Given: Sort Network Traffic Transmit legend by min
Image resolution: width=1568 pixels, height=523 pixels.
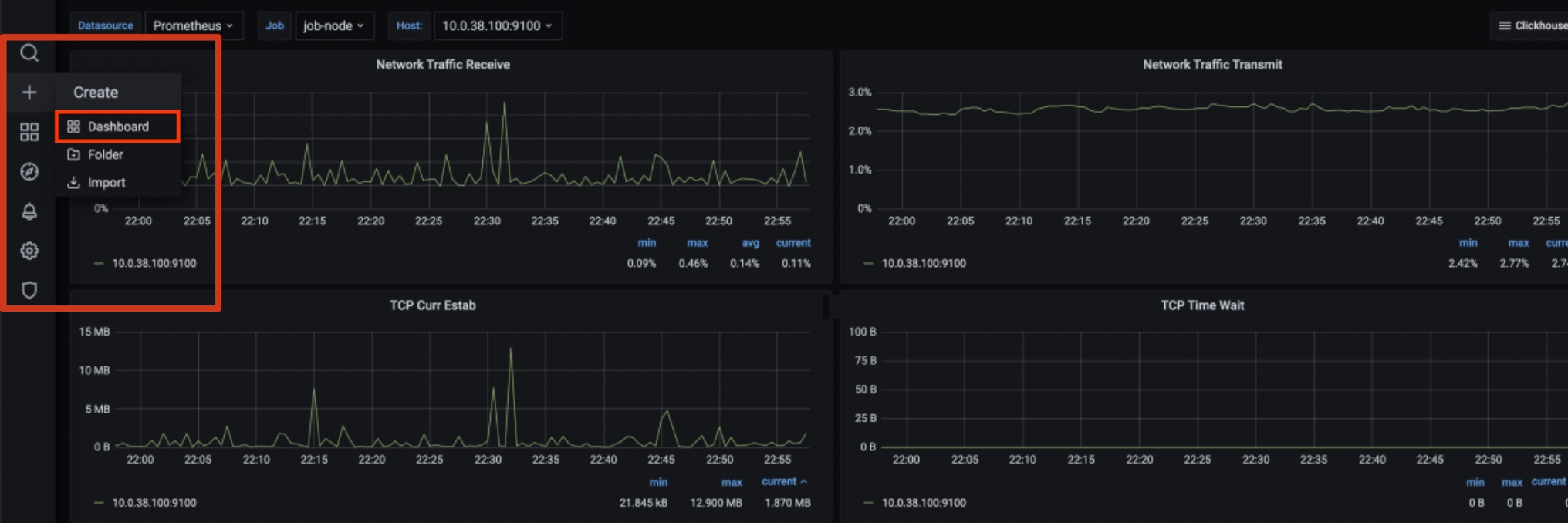Looking at the screenshot, I should [x=1468, y=243].
